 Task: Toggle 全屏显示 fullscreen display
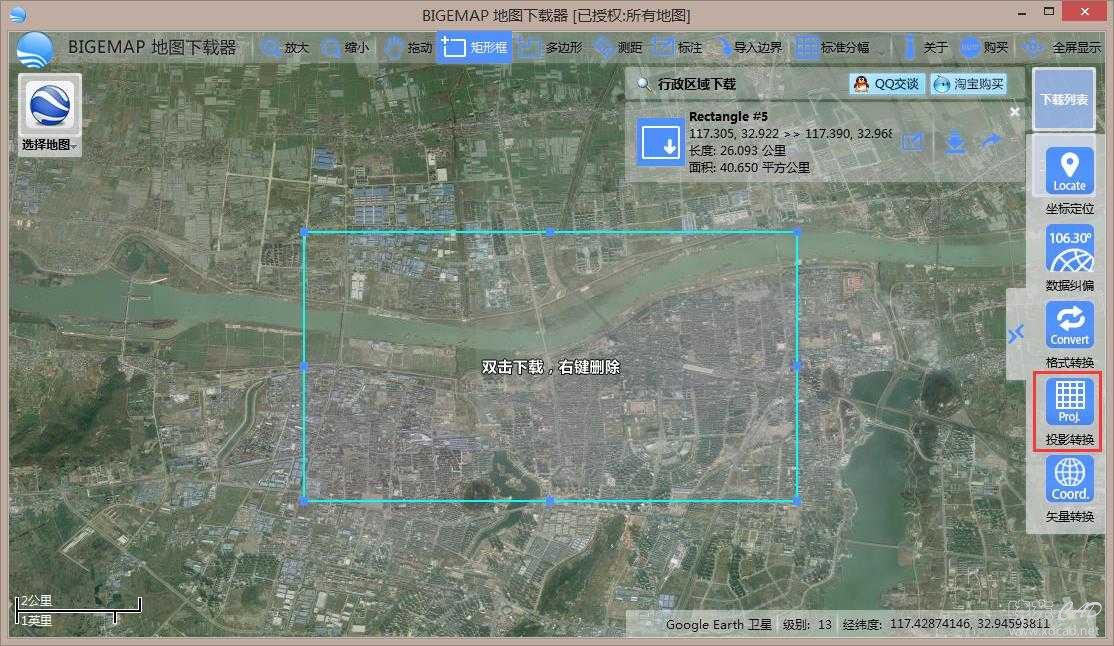point(1062,47)
